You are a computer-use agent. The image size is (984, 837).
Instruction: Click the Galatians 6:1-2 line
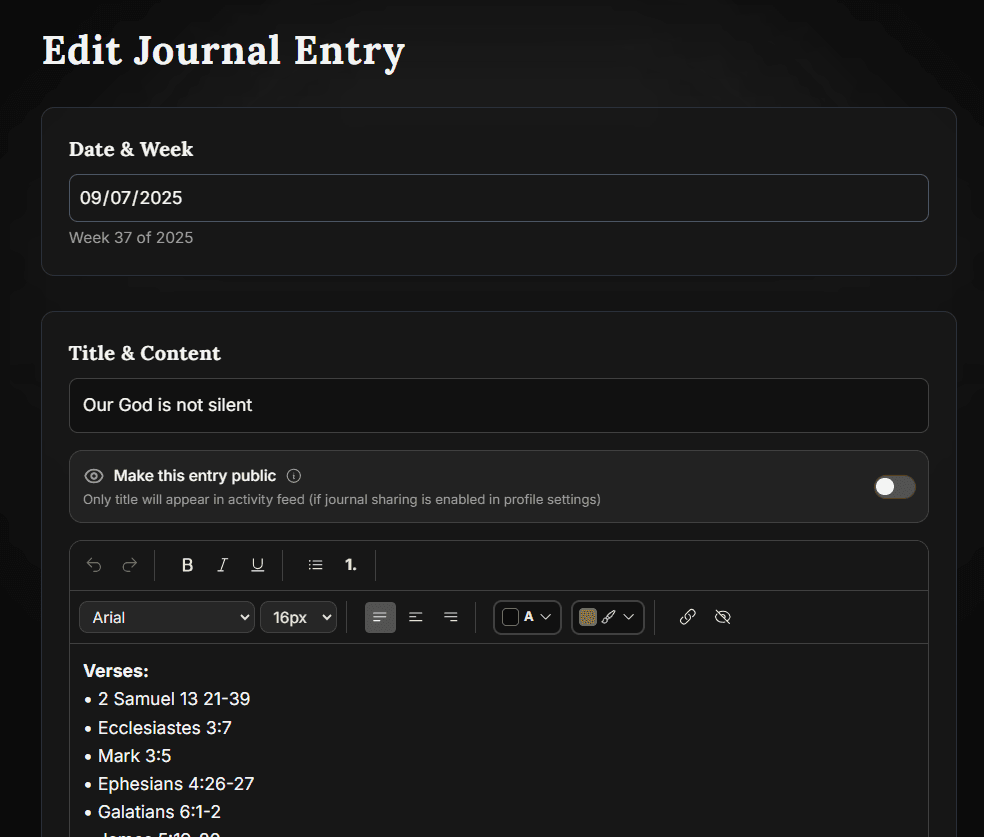tap(159, 812)
